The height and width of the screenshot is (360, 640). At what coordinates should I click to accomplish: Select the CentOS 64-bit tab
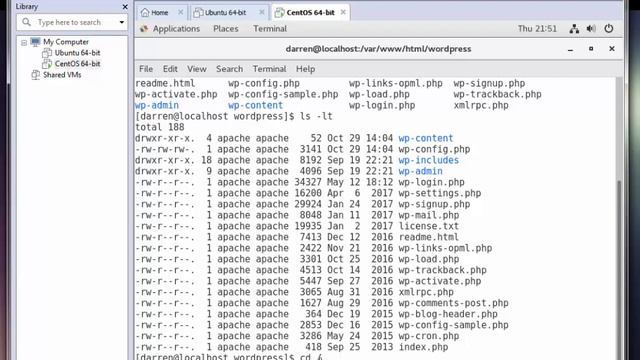click(x=311, y=12)
